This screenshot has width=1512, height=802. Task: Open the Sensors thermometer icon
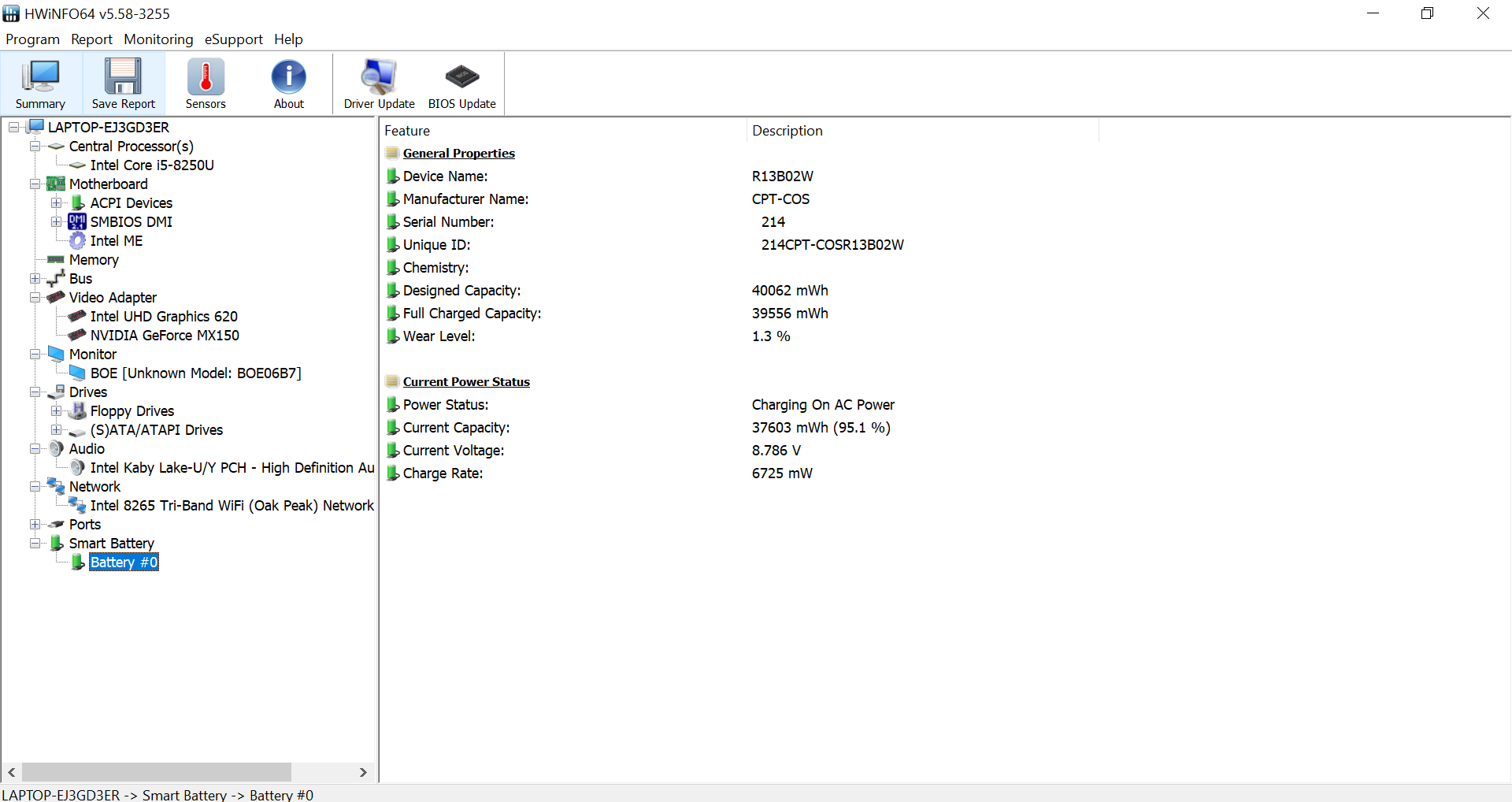click(206, 84)
